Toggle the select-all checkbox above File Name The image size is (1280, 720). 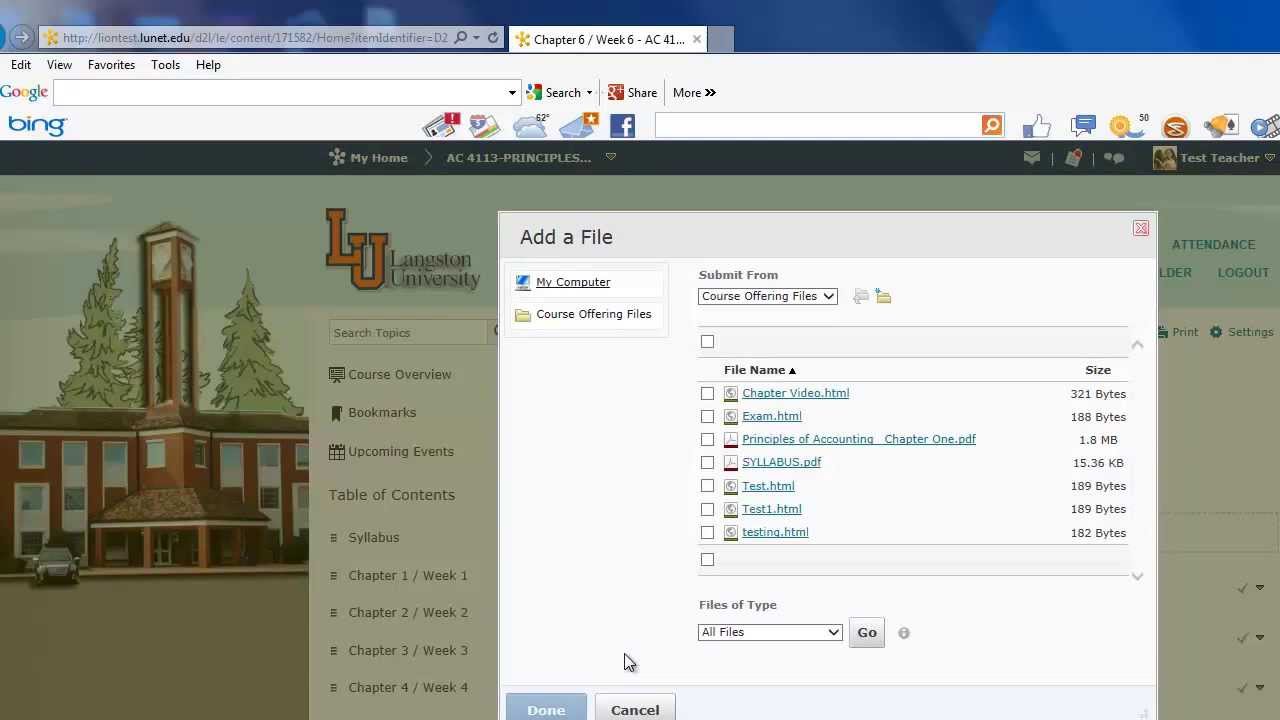(707, 342)
